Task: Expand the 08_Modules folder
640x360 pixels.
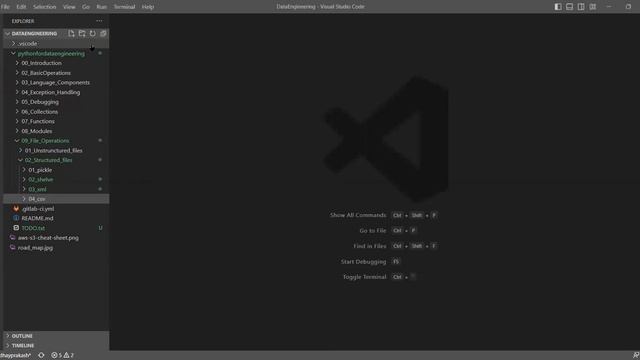Action: click(56, 131)
